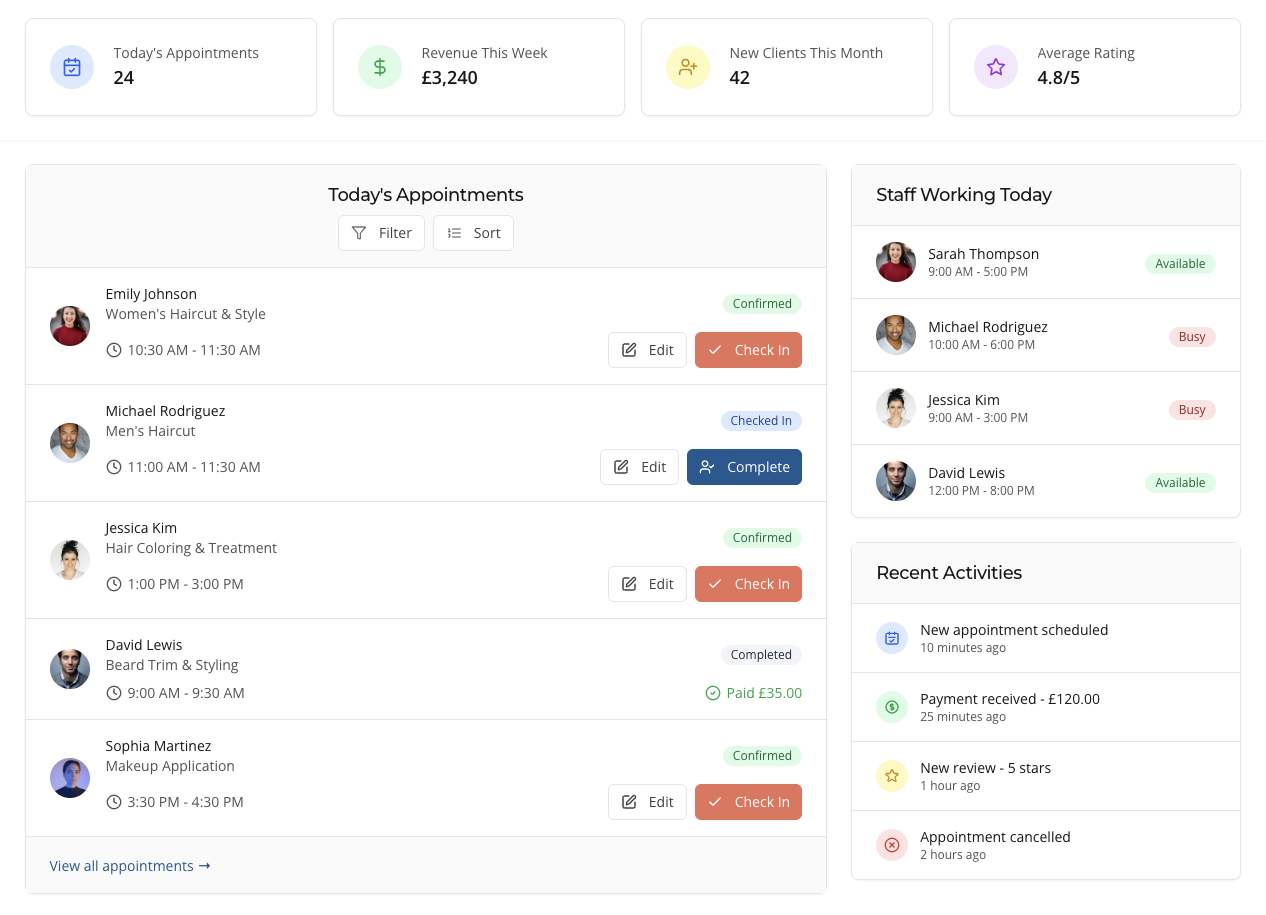Open the Filter panel for appointments
1266x915 pixels.
tap(381, 232)
